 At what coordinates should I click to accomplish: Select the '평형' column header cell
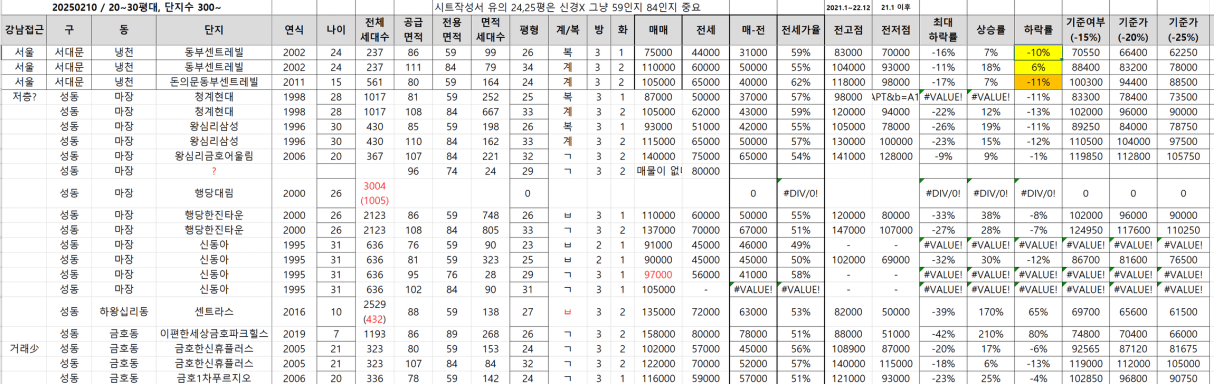pyautogui.click(x=529, y=29)
